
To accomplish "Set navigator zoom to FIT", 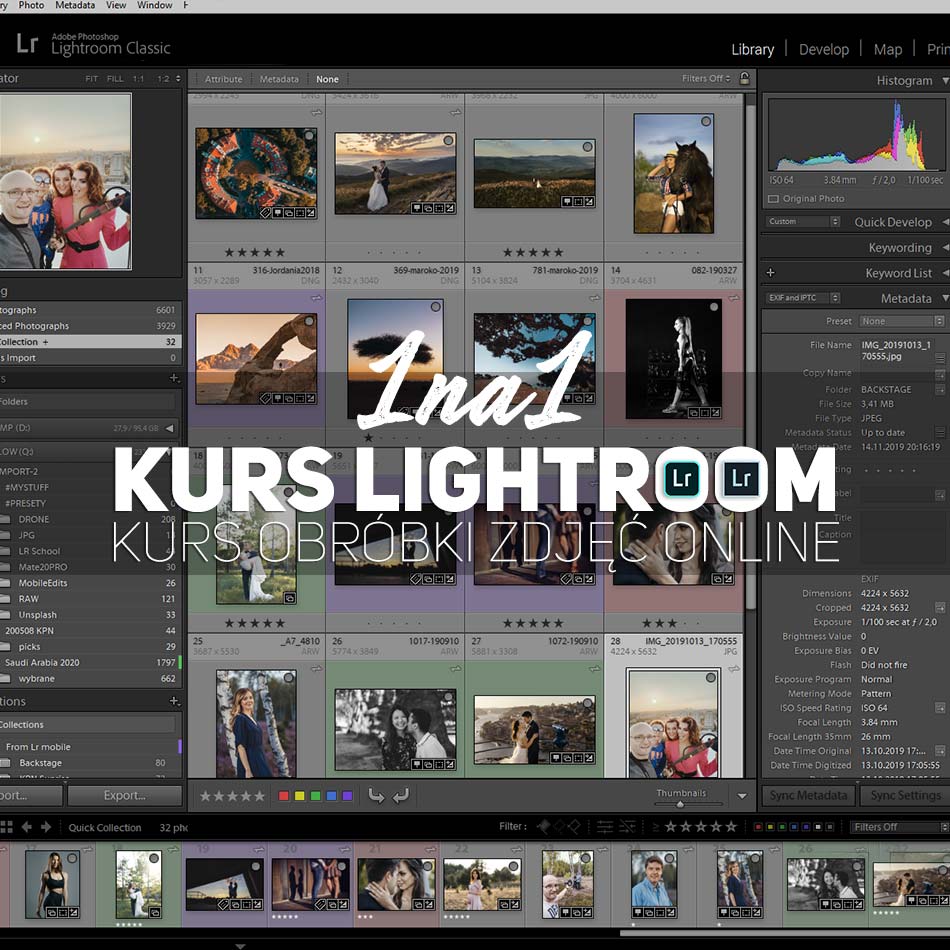I will click(91, 79).
